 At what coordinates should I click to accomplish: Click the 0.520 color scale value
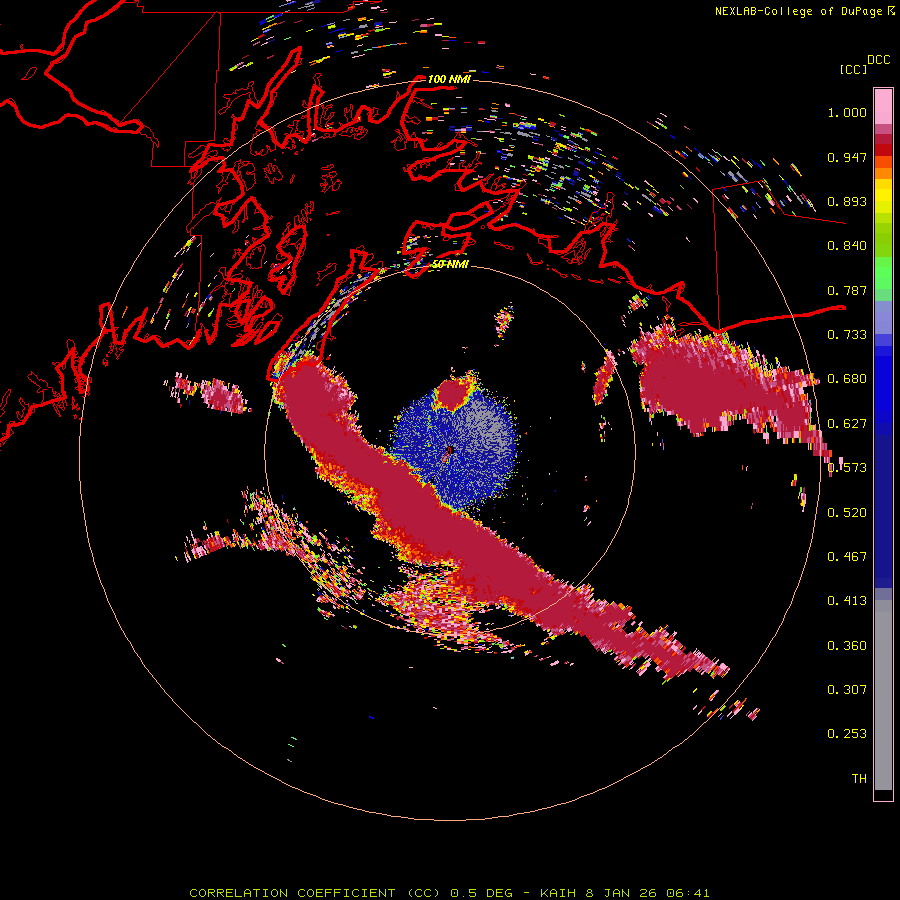click(847, 513)
